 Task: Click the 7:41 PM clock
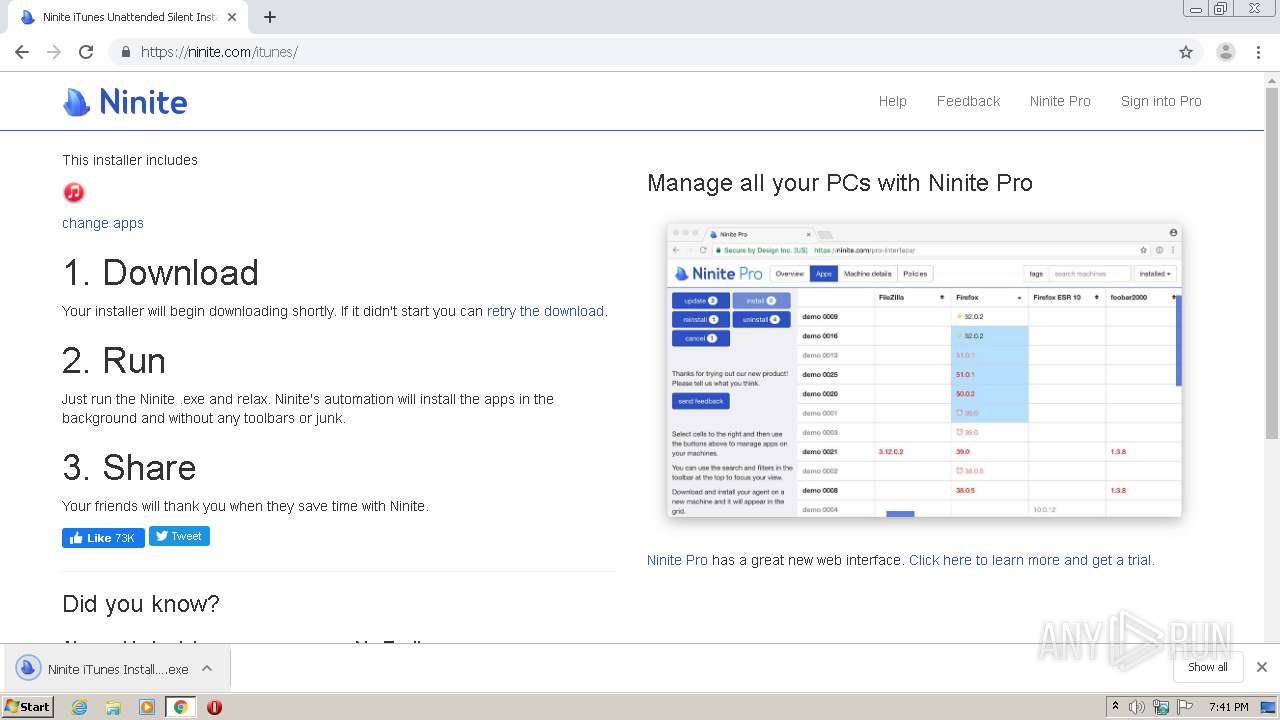pyautogui.click(x=1228, y=707)
